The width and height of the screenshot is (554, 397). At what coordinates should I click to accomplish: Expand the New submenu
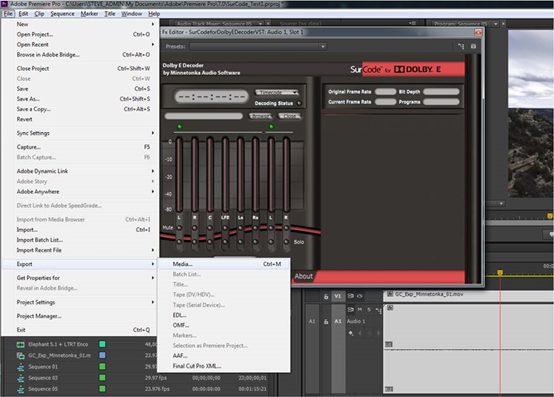click(x=80, y=24)
